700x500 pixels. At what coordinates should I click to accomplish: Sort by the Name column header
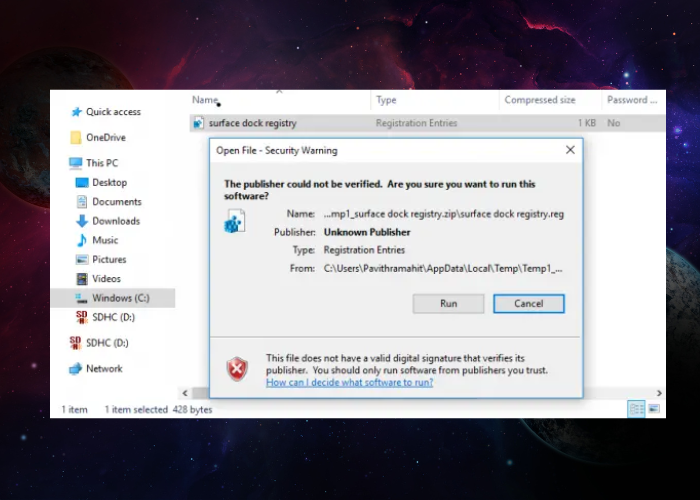[205, 100]
